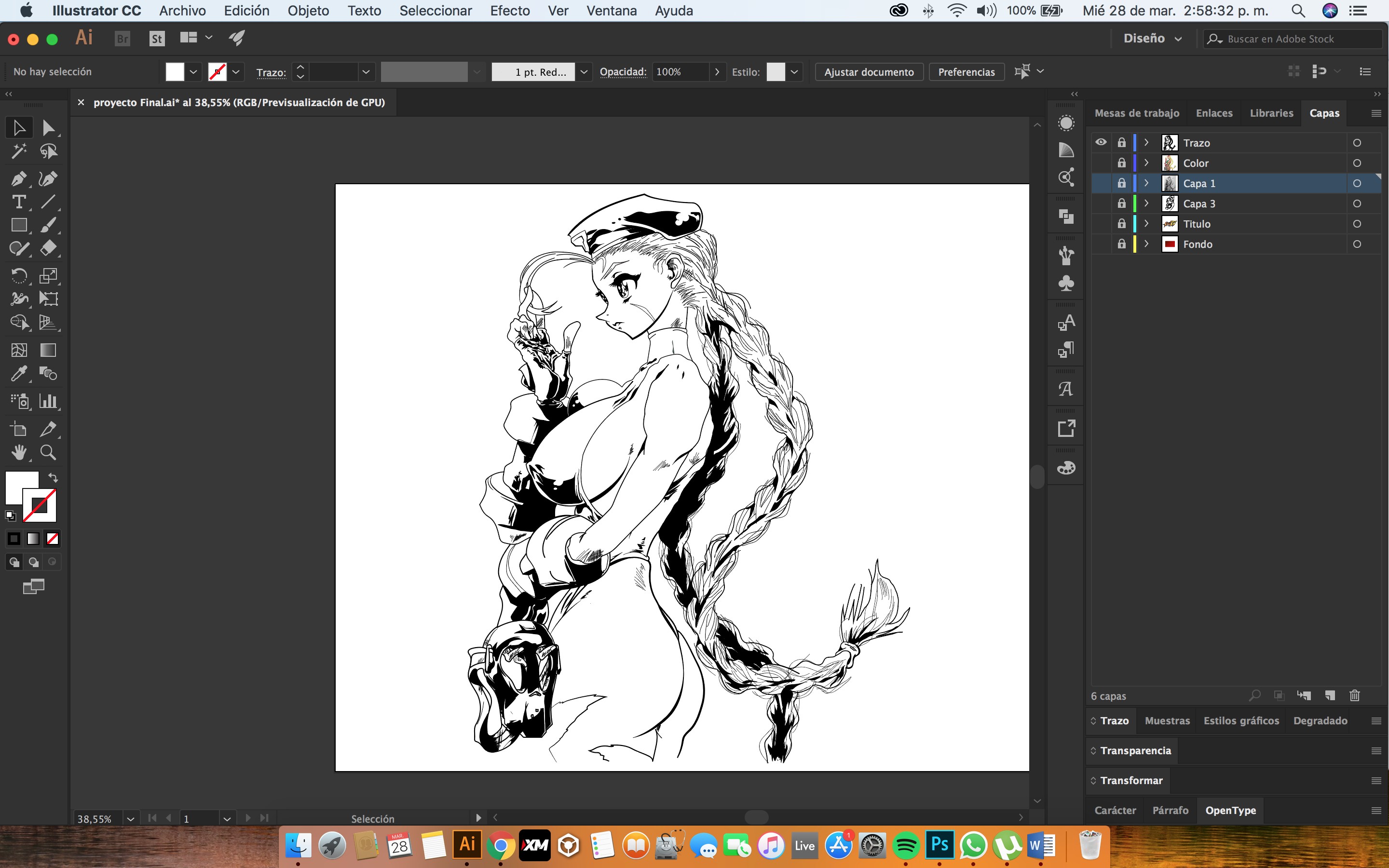Select the Pen tool
Viewport: 1389px width, 868px height.
pyautogui.click(x=18, y=178)
